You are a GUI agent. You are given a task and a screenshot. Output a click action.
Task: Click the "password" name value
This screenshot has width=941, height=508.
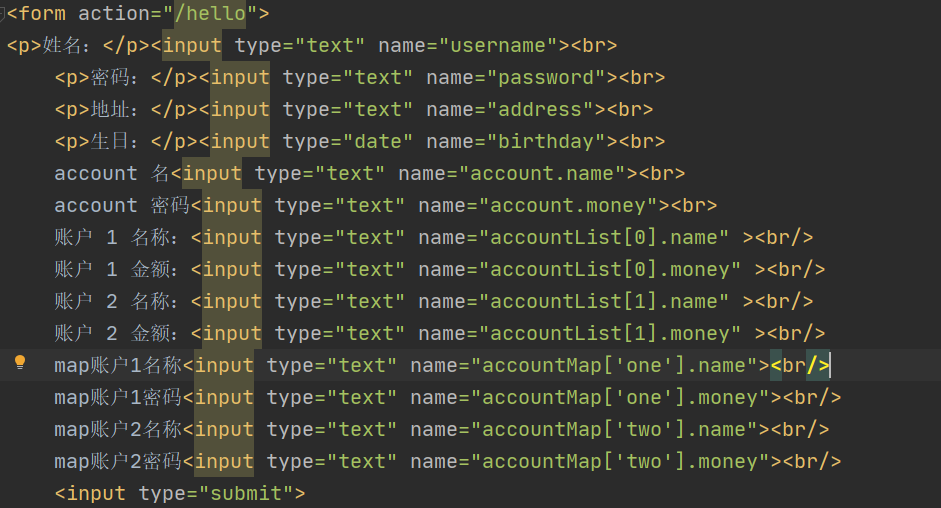546,77
